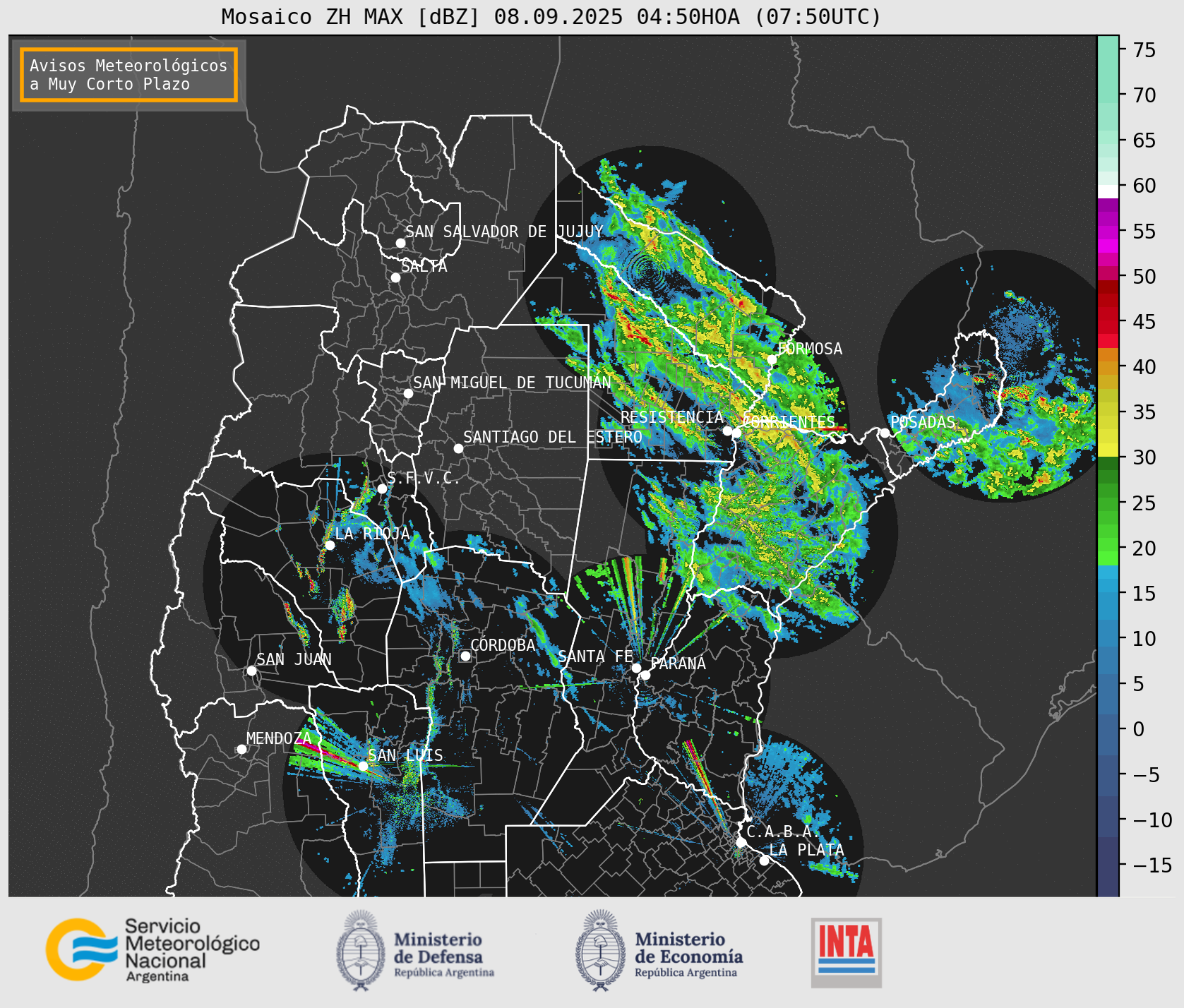Click the colorbar label 0
Screen dimensions: 1184x1008
[1139, 728]
